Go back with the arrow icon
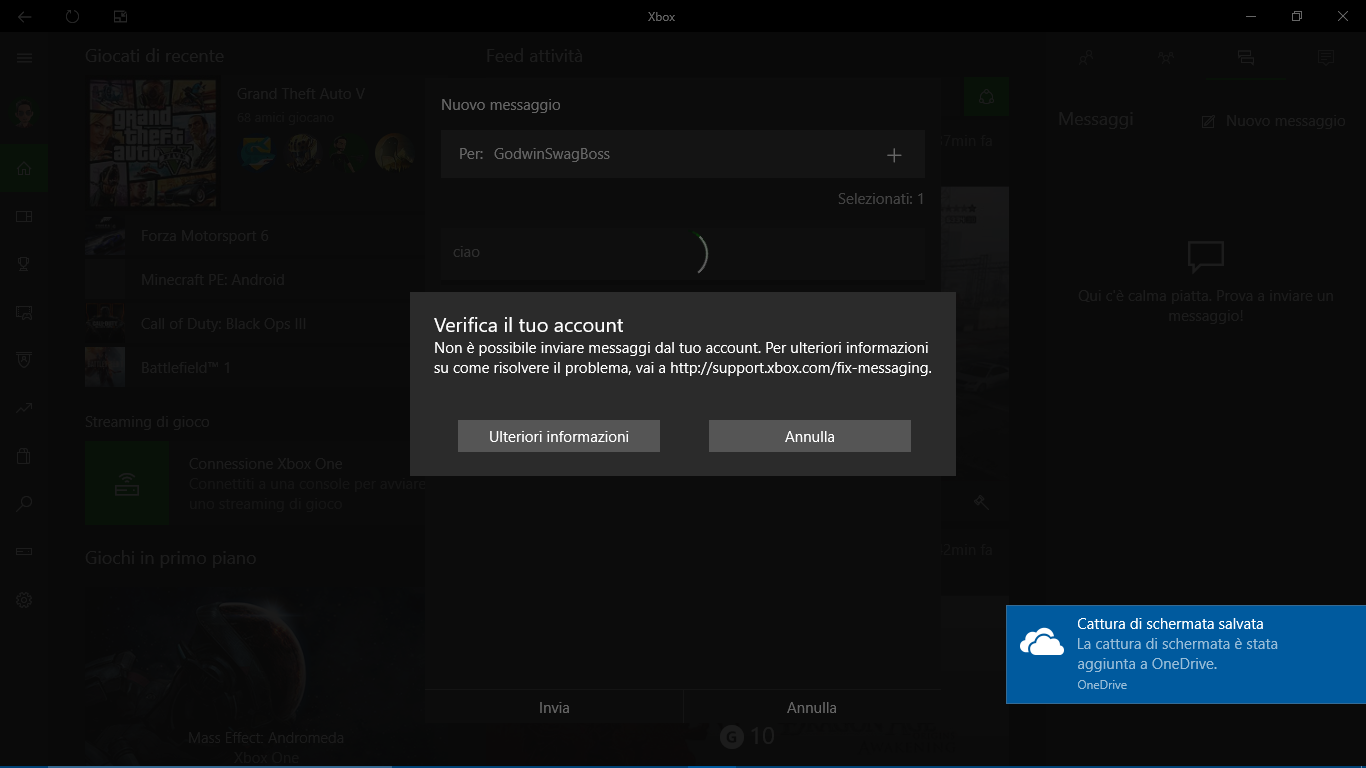 pyautogui.click(x=25, y=16)
